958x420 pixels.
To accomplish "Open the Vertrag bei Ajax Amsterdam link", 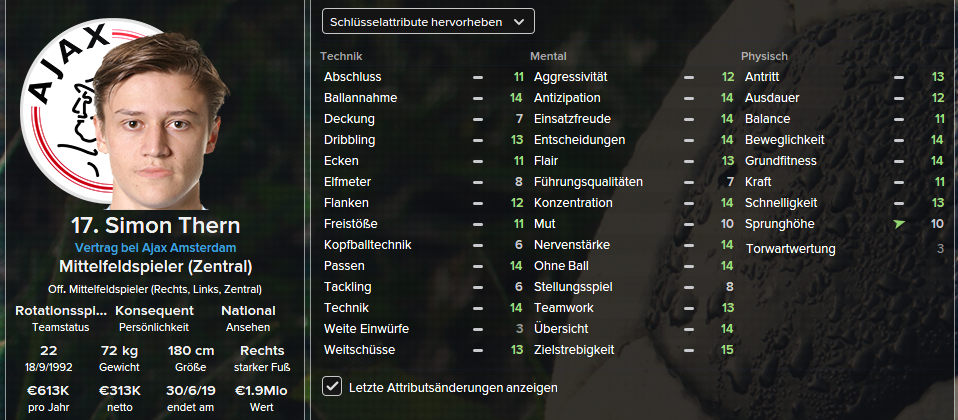I will coord(155,247).
